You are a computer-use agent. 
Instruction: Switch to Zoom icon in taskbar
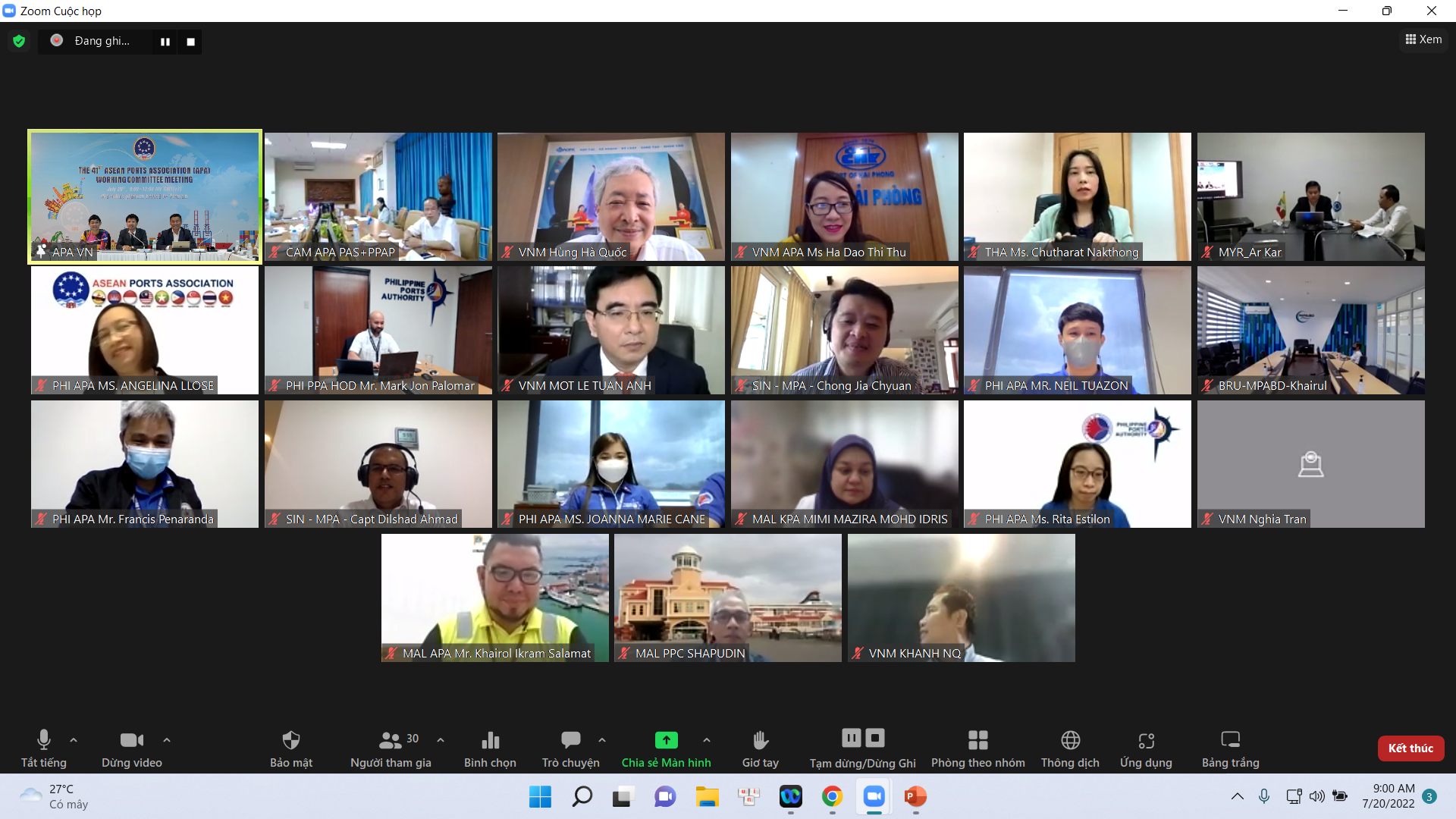point(874,796)
